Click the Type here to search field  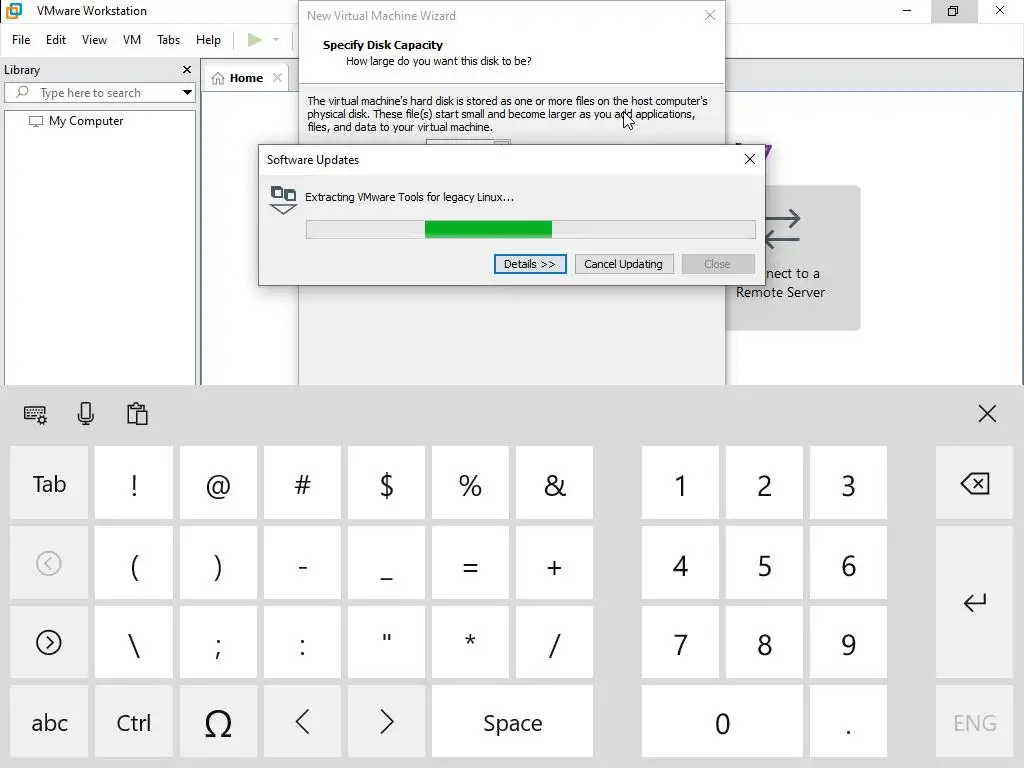click(99, 93)
